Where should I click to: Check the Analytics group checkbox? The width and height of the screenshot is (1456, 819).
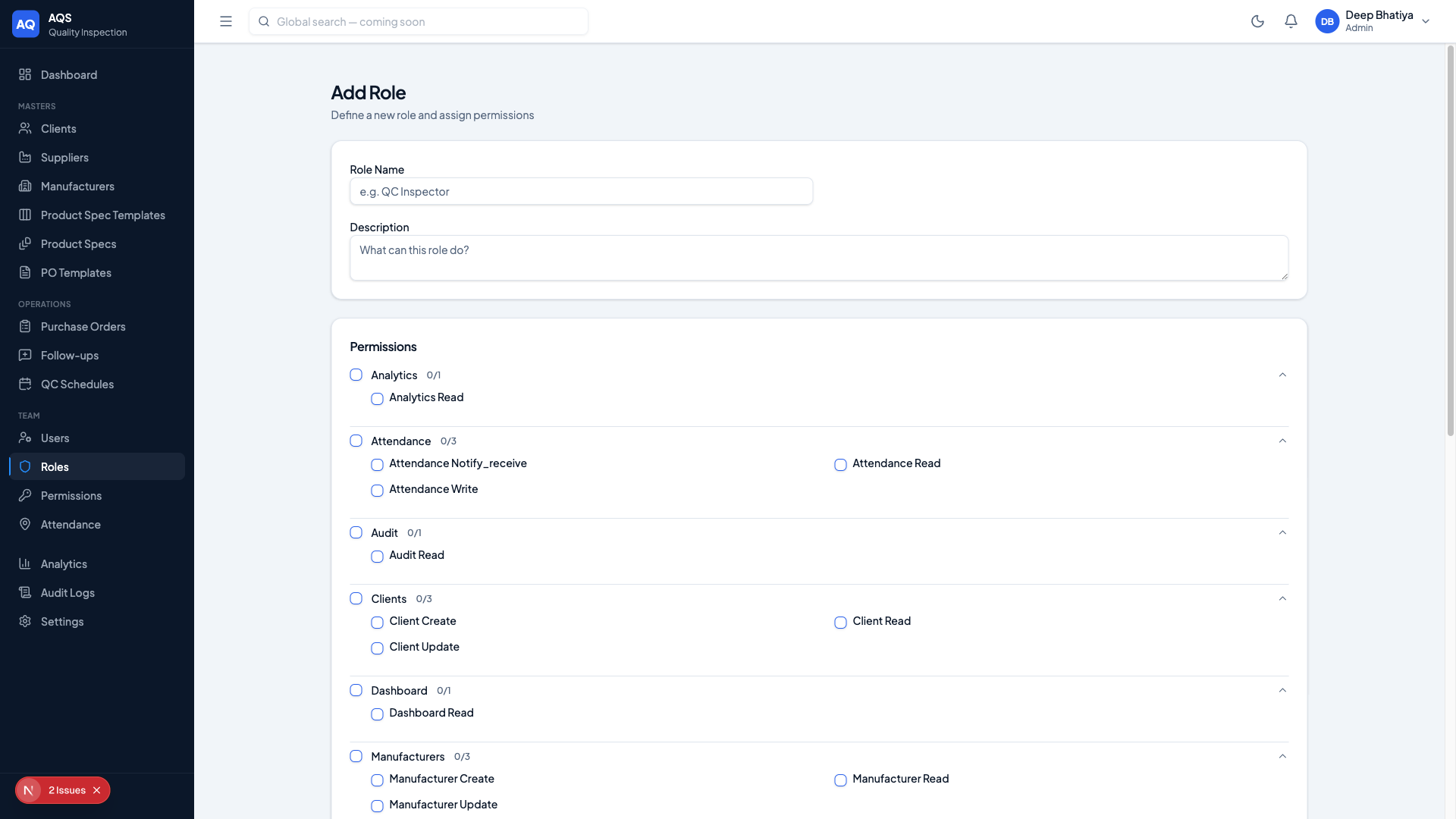(356, 375)
